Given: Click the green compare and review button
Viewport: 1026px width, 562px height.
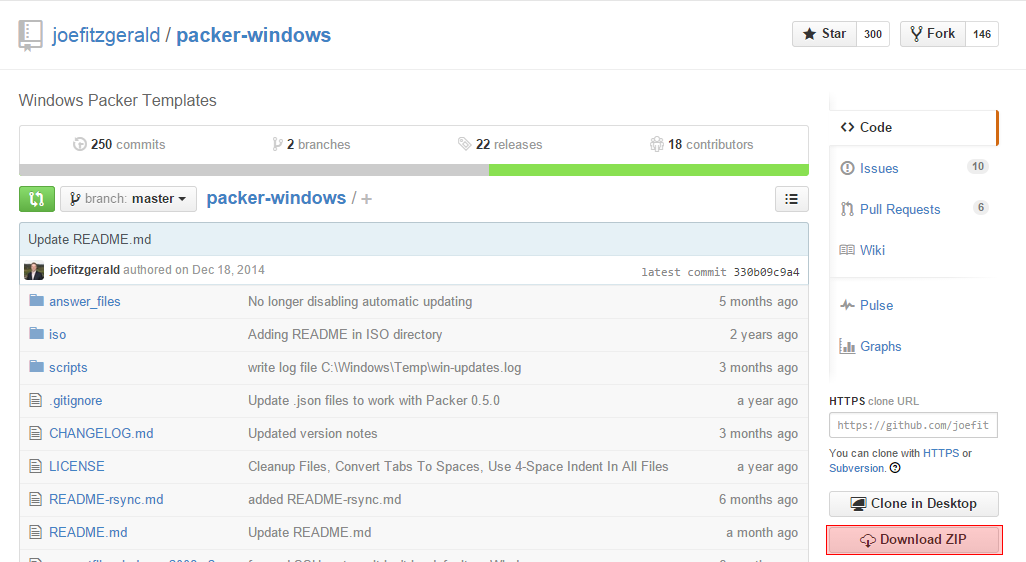Looking at the screenshot, I should pyautogui.click(x=37, y=199).
